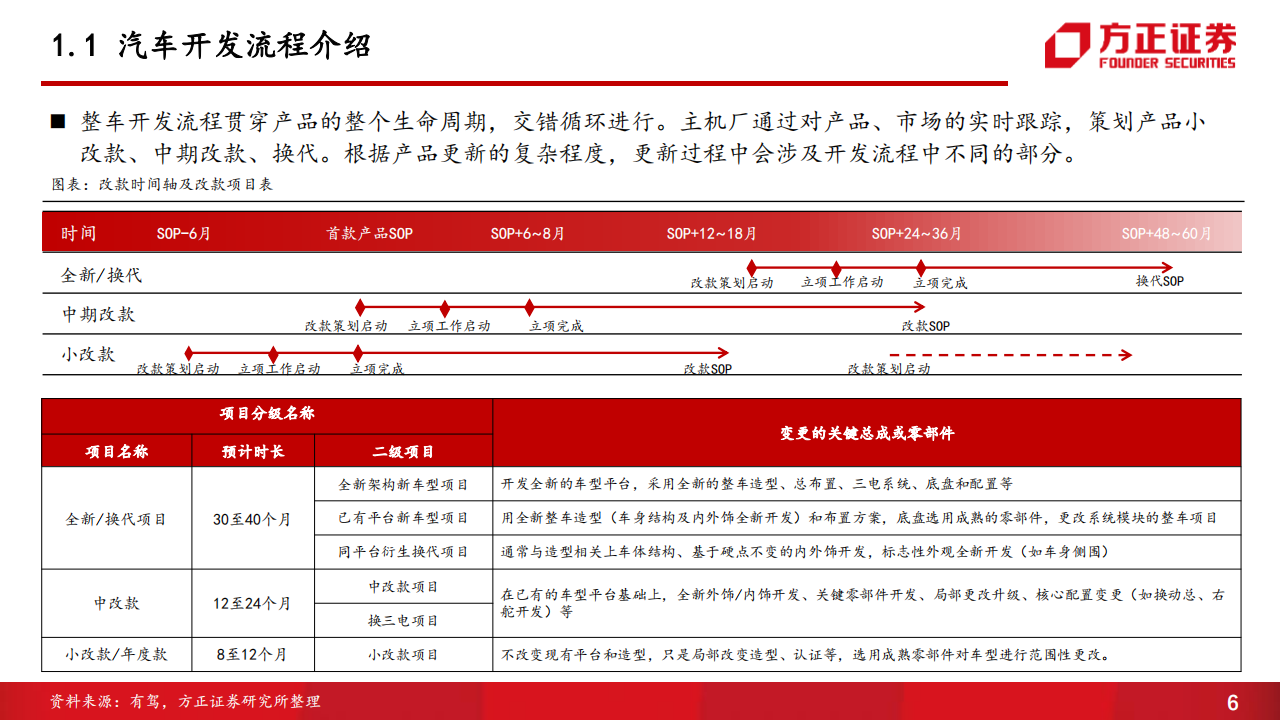Select the SOP+48~60月 time label
This screenshot has height=720, width=1280.
(x=1166, y=233)
